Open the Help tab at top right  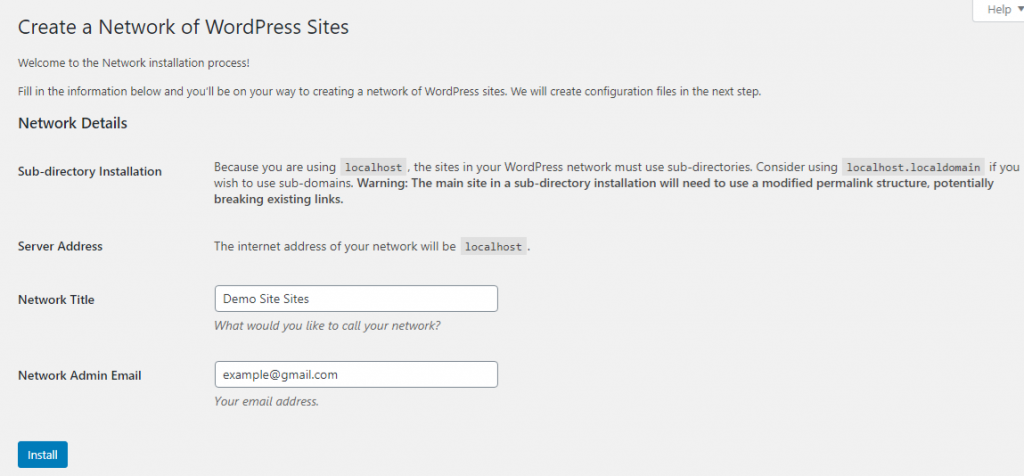[x=999, y=10]
